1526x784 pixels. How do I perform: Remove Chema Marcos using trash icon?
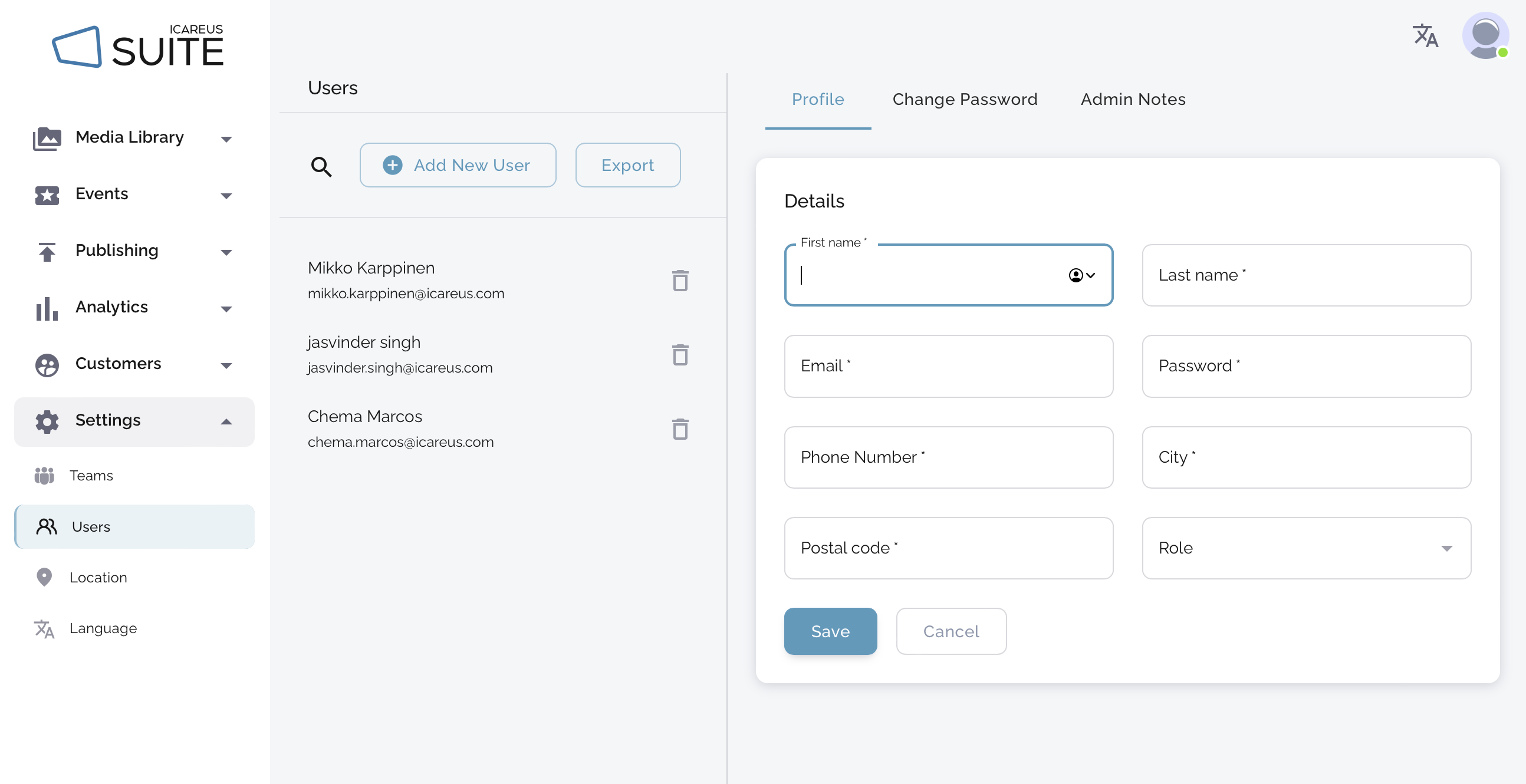[x=680, y=429]
